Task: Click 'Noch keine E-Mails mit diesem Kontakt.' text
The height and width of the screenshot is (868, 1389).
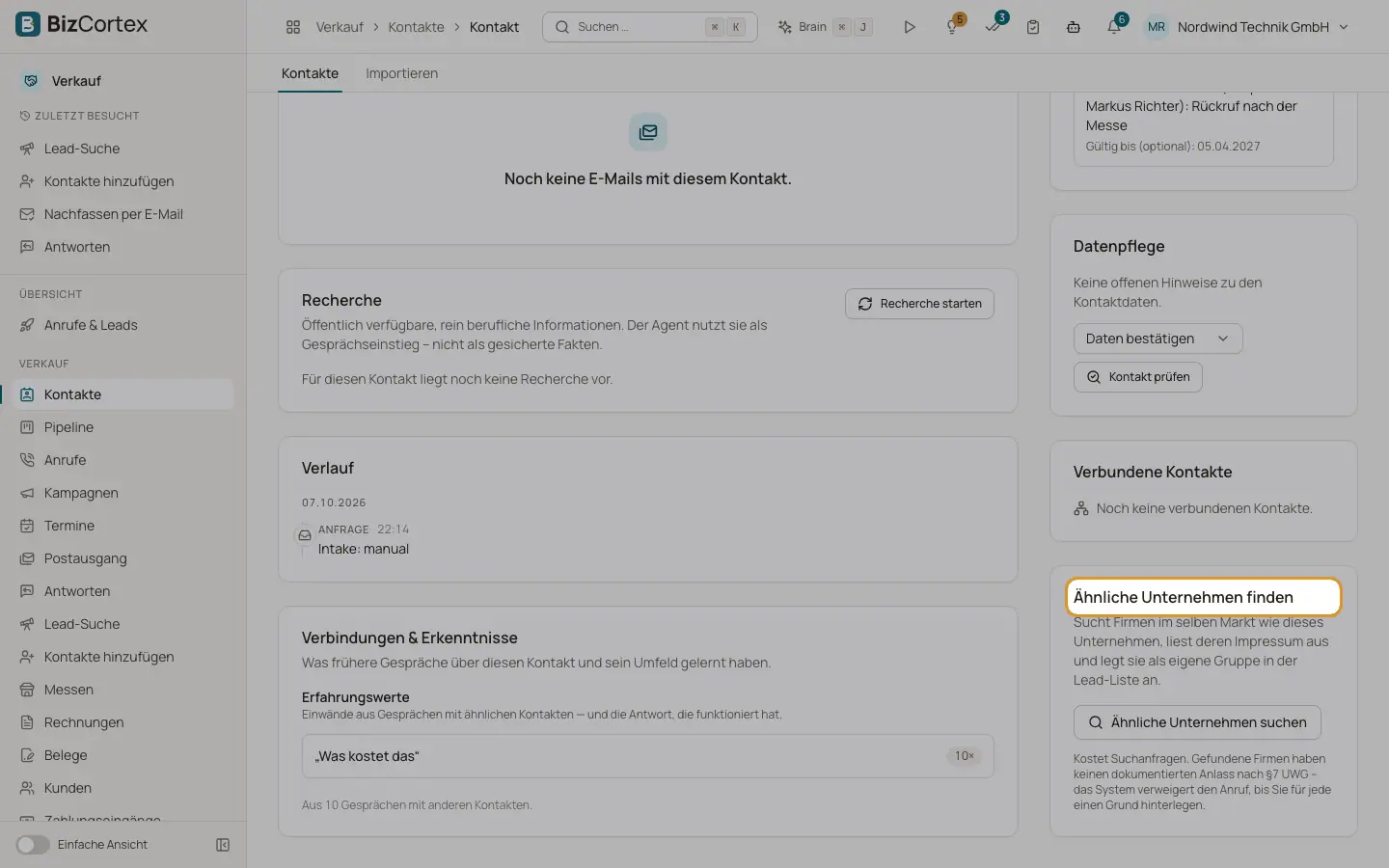Action: pyautogui.click(x=647, y=178)
